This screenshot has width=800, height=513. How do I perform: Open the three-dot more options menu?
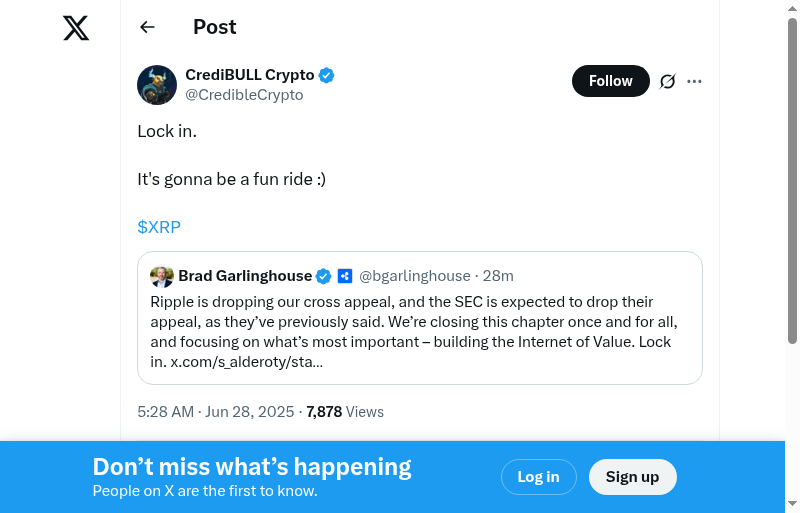695,81
